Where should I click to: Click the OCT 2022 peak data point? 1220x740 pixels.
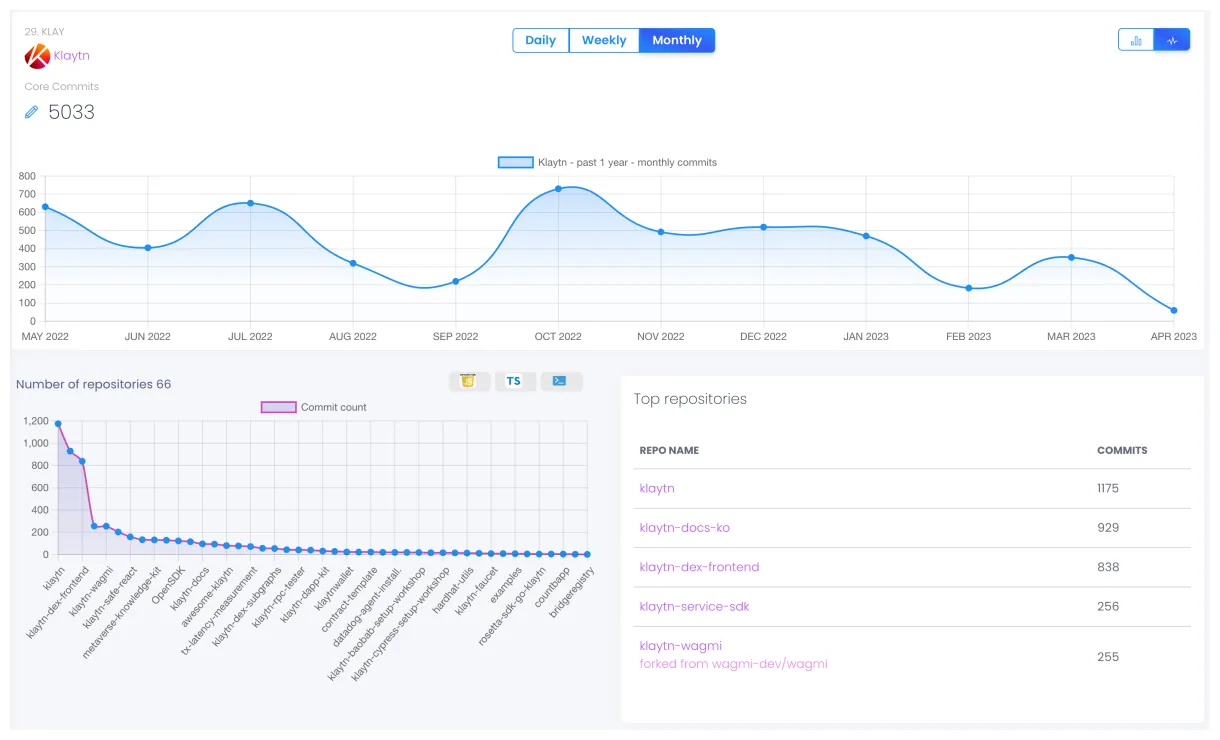(x=558, y=188)
